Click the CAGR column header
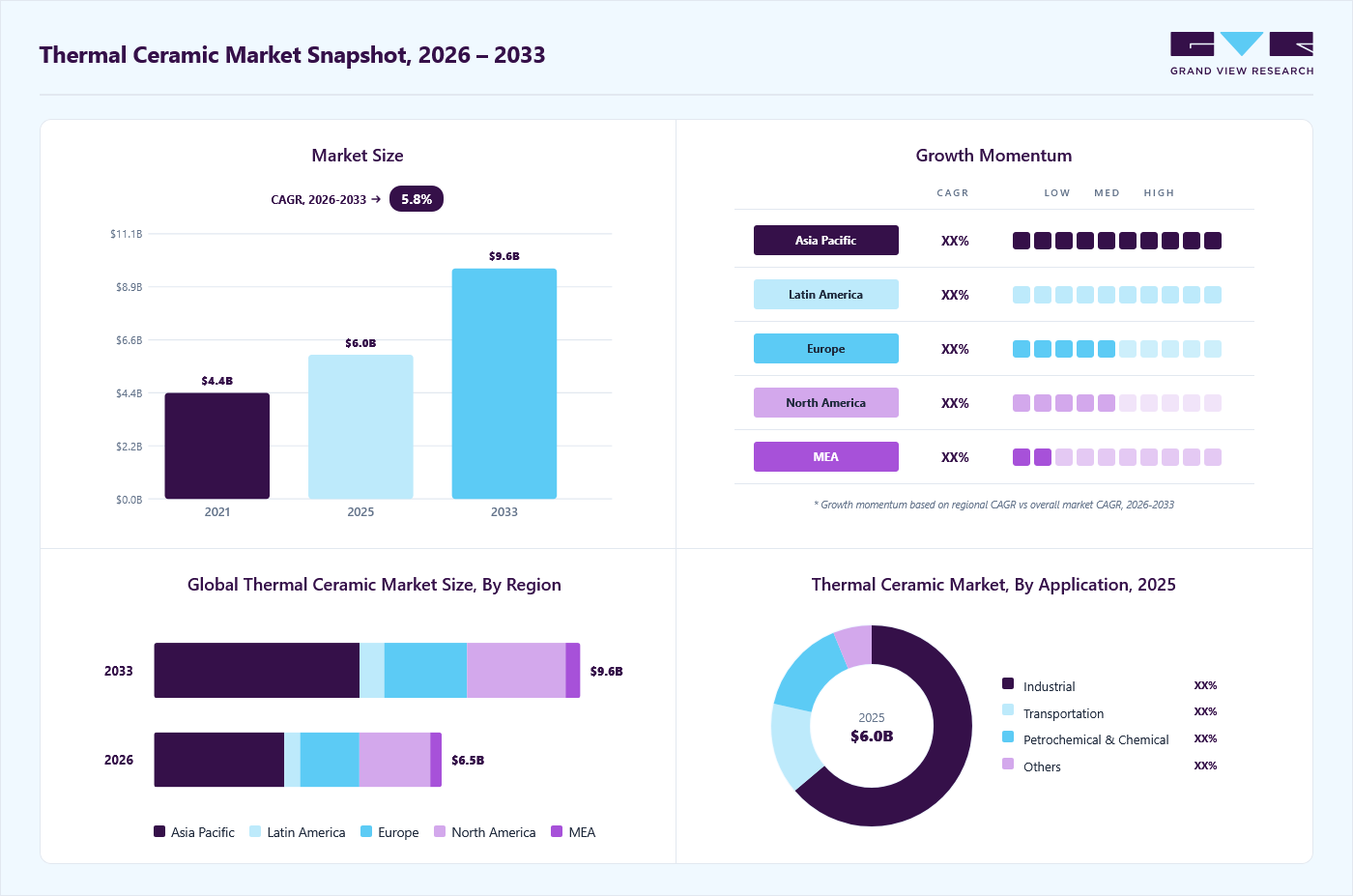 953,193
